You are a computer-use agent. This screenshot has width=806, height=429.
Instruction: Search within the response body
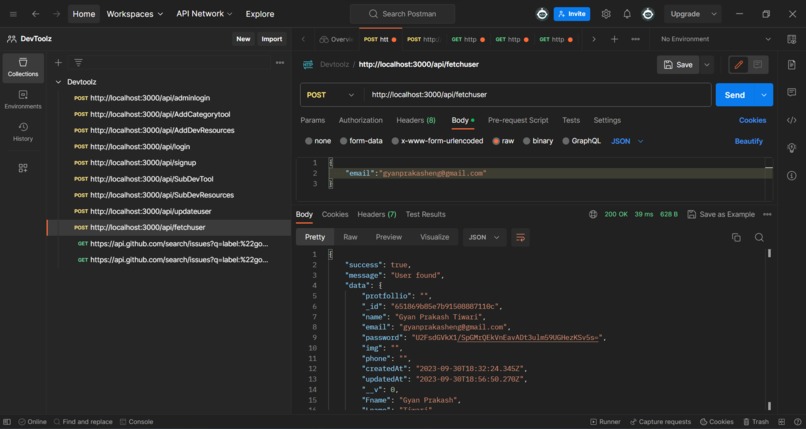pyautogui.click(x=759, y=237)
